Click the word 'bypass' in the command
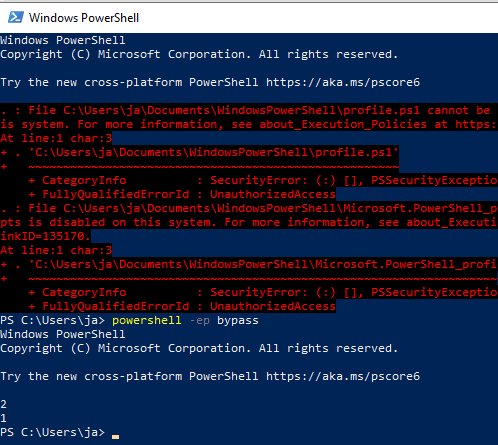 238,321
